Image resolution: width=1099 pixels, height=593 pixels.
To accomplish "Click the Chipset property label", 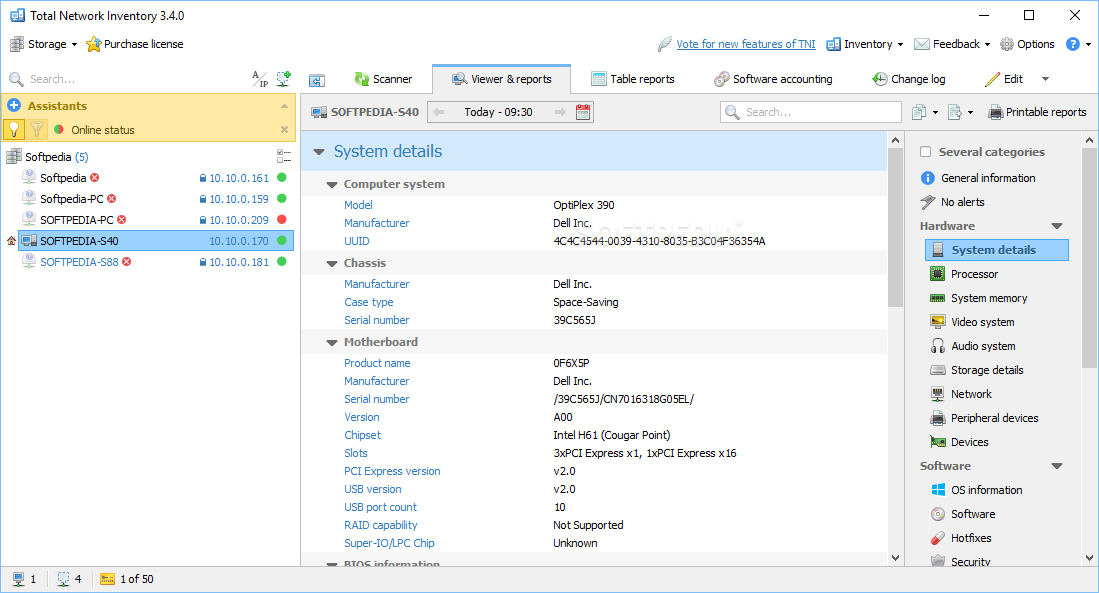I will [x=362, y=435].
